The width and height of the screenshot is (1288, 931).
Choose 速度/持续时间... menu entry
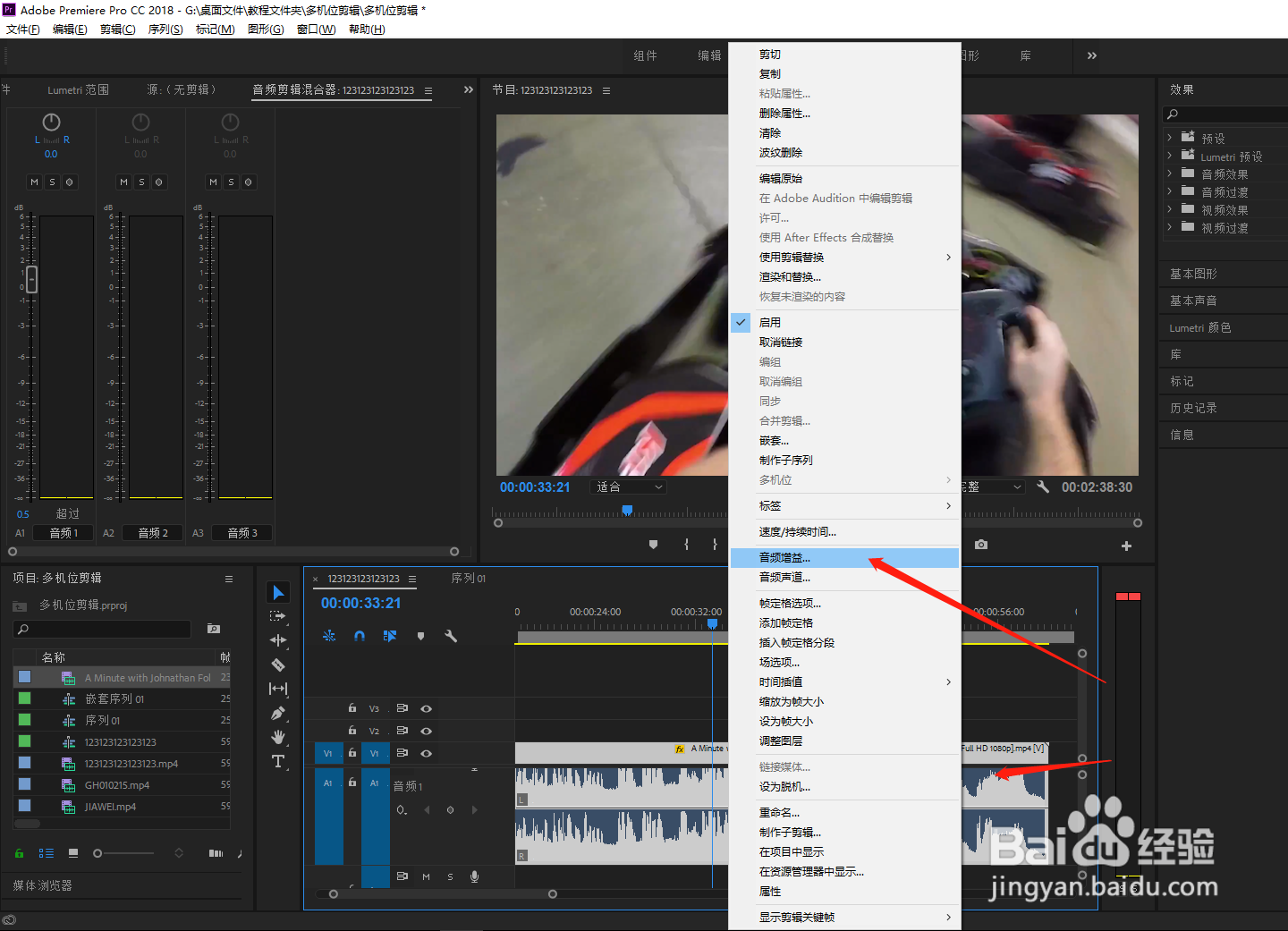click(x=844, y=531)
